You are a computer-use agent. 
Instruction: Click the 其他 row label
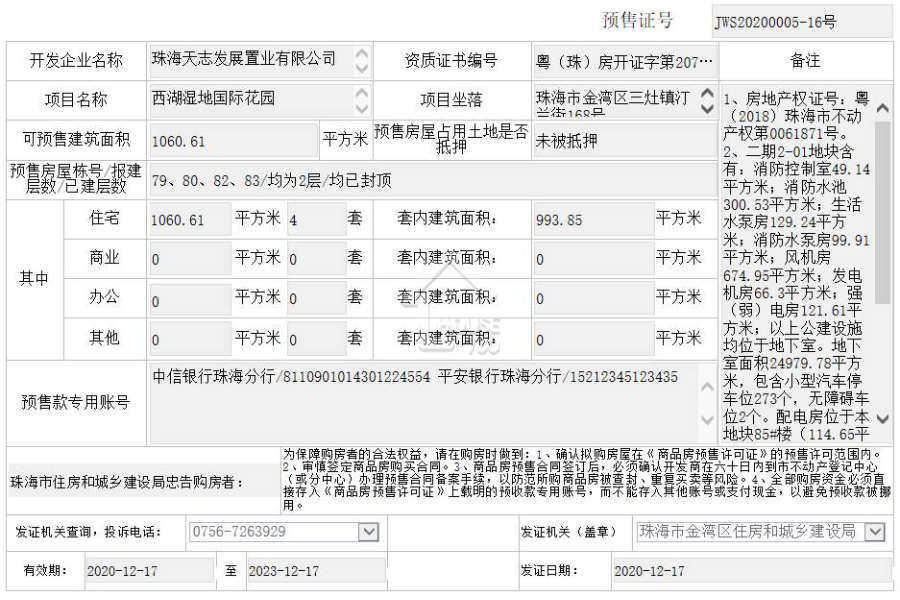[x=104, y=337]
